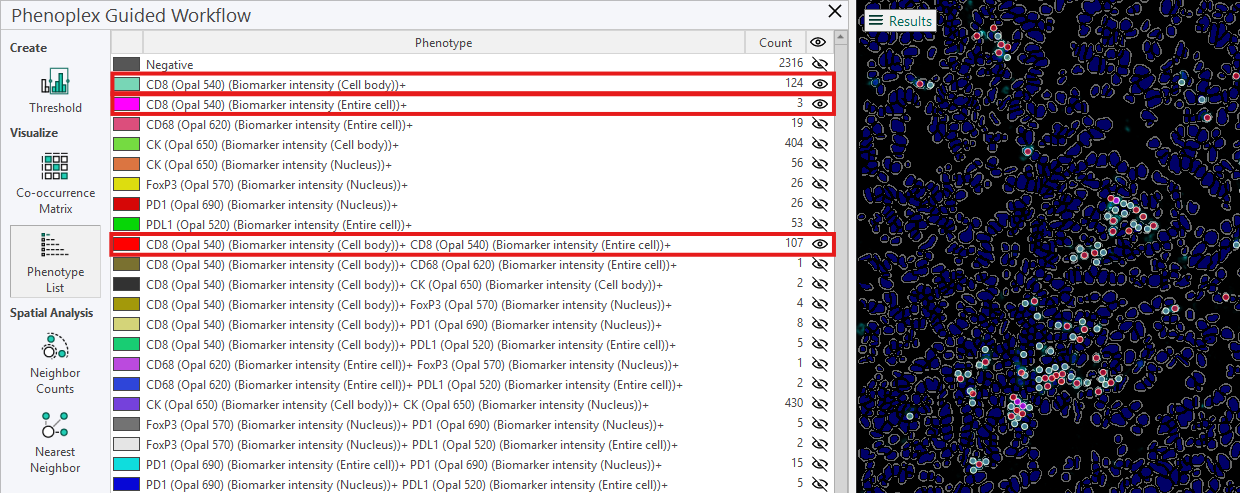Click the eye icon in column header
The height and width of the screenshot is (493, 1240).
click(x=818, y=43)
